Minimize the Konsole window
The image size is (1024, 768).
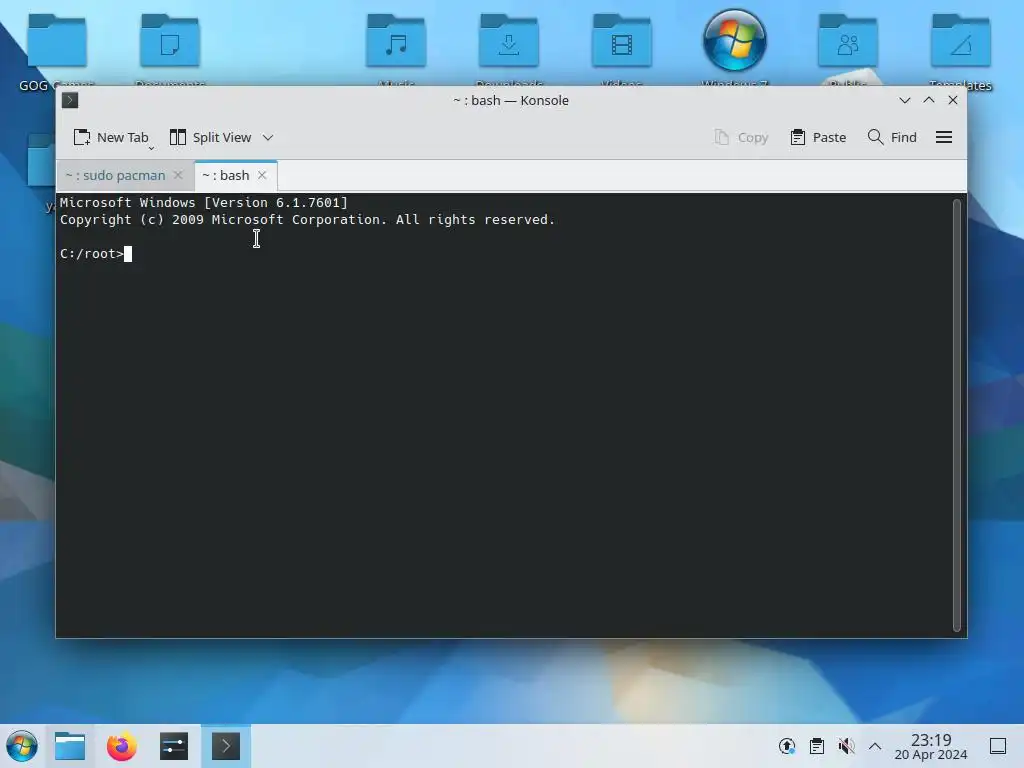click(x=904, y=100)
